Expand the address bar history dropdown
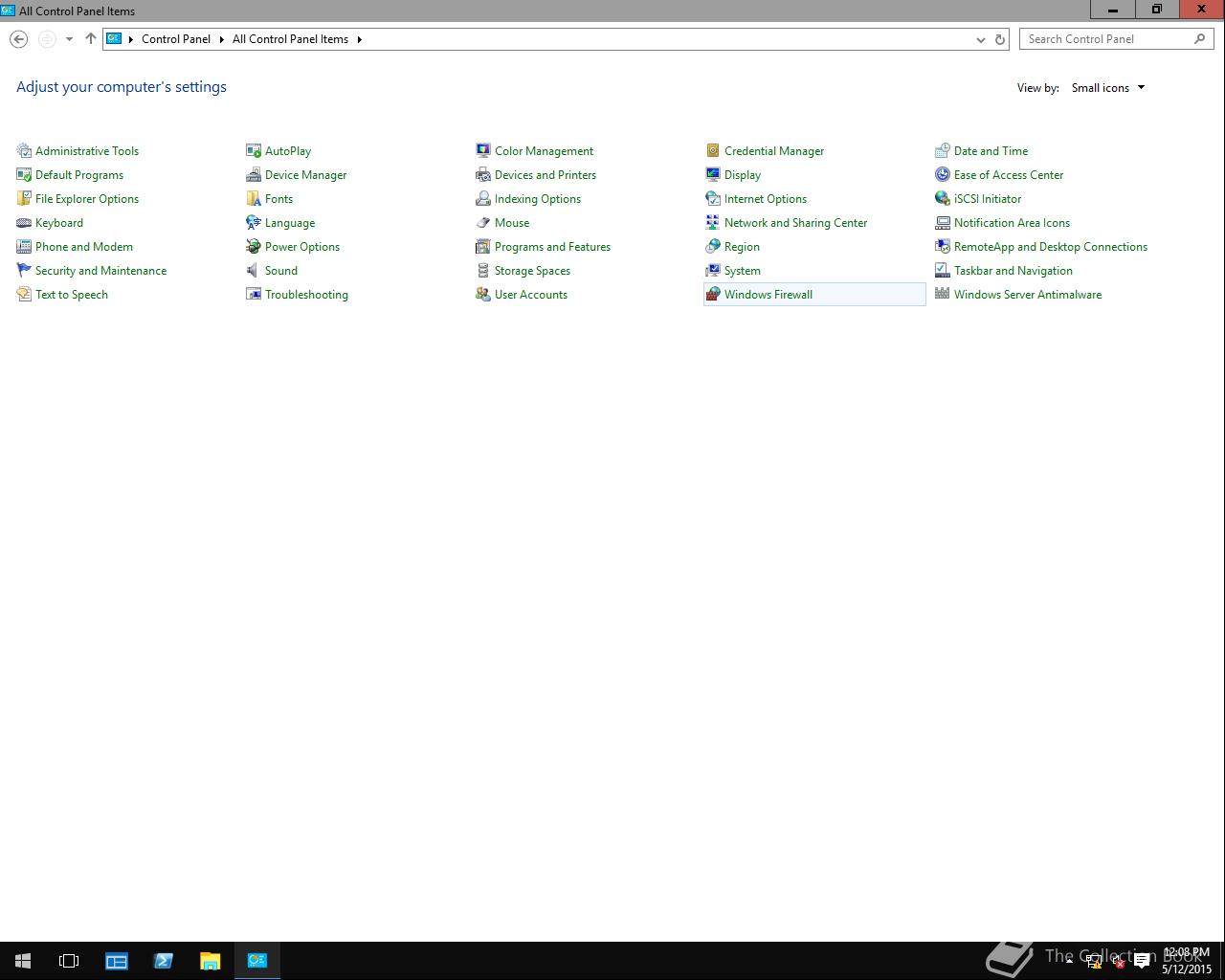 980,39
